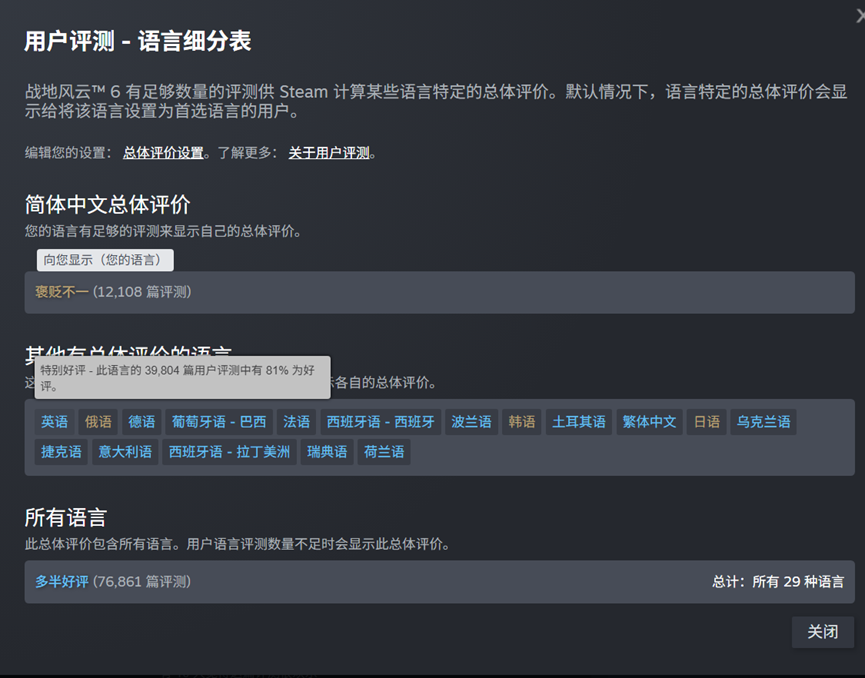The image size is (865, 678).
Task: Click the 西班牙语 - 西班牙 tag
Action: [381, 422]
